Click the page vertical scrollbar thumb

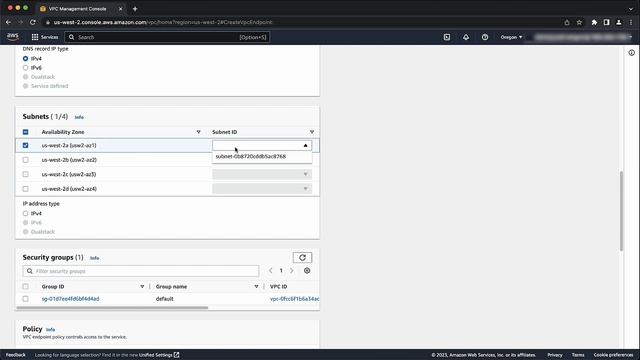621,211
